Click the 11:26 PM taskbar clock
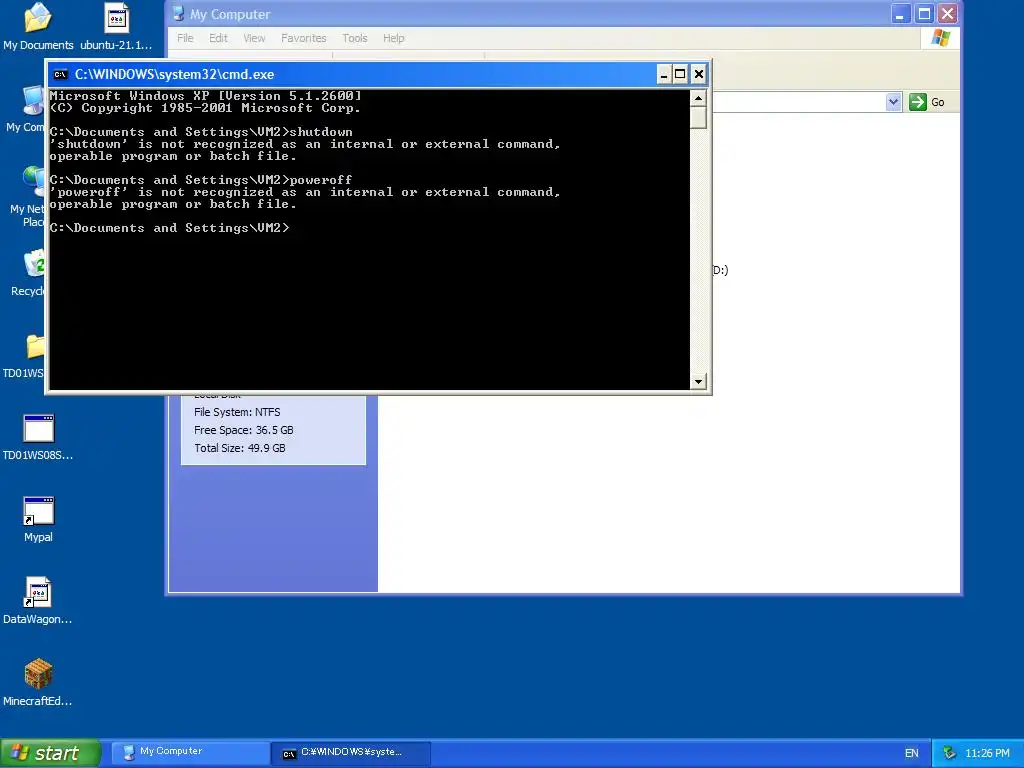1024x768 pixels. pos(987,753)
